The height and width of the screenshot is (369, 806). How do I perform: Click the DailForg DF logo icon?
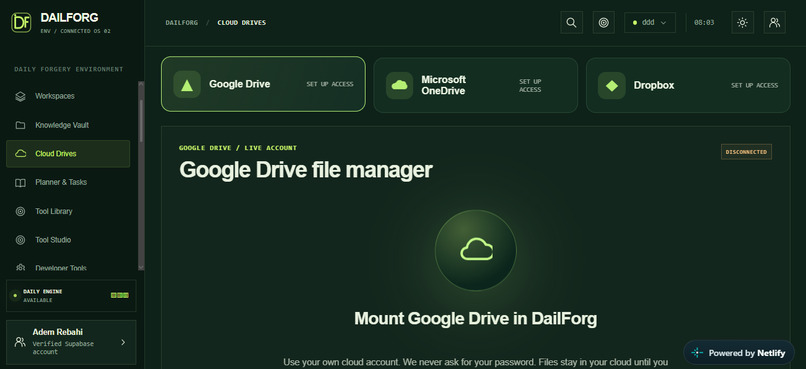click(21, 23)
